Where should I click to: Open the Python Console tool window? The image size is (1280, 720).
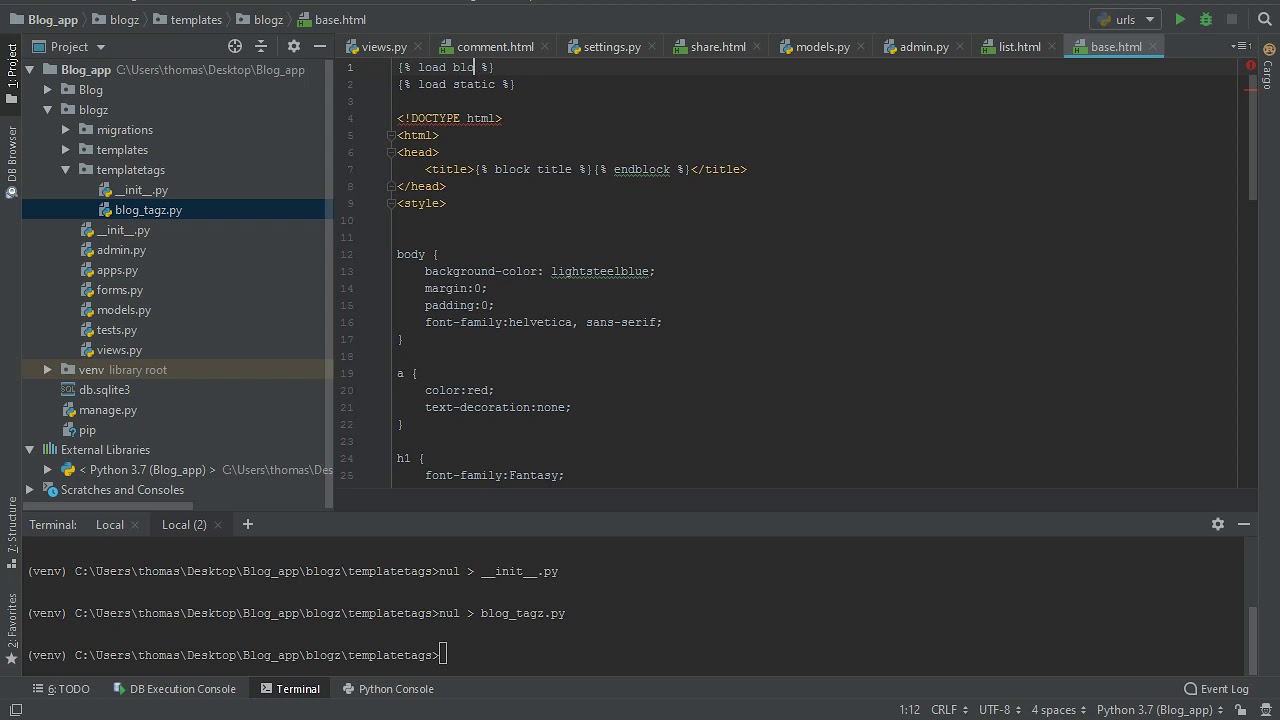[x=388, y=689]
